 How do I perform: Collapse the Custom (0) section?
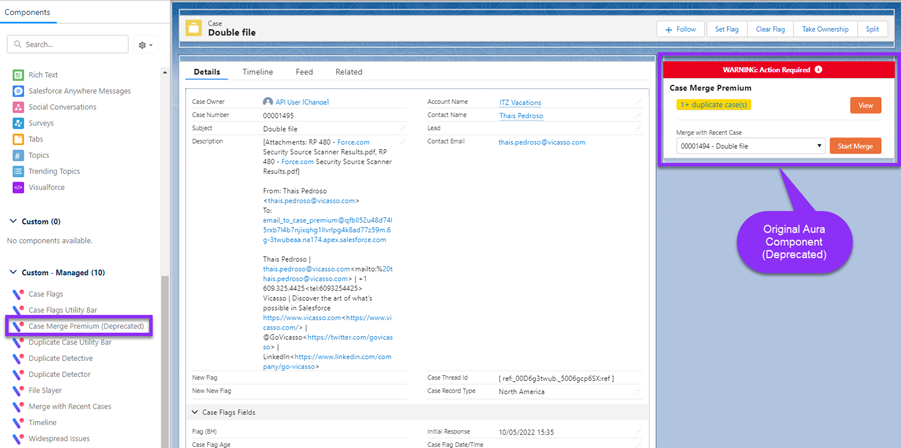tap(13, 222)
